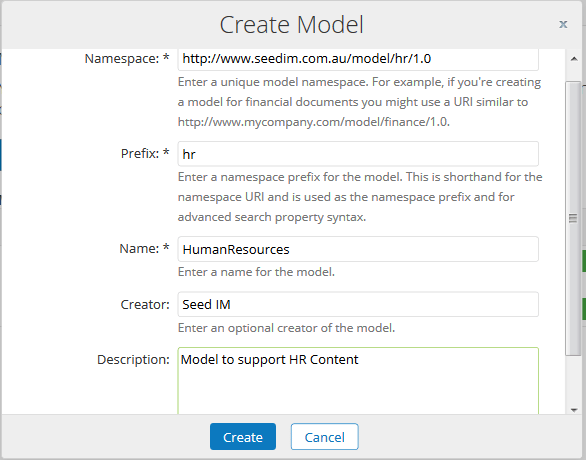Click the Name label
This screenshot has width=586, height=460.
[144, 248]
